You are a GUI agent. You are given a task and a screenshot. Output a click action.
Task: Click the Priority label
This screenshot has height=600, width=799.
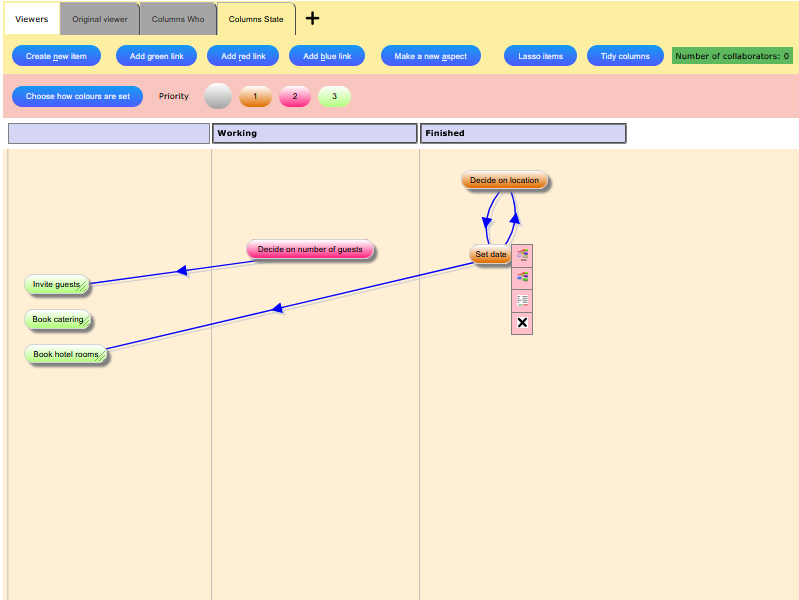(173, 96)
